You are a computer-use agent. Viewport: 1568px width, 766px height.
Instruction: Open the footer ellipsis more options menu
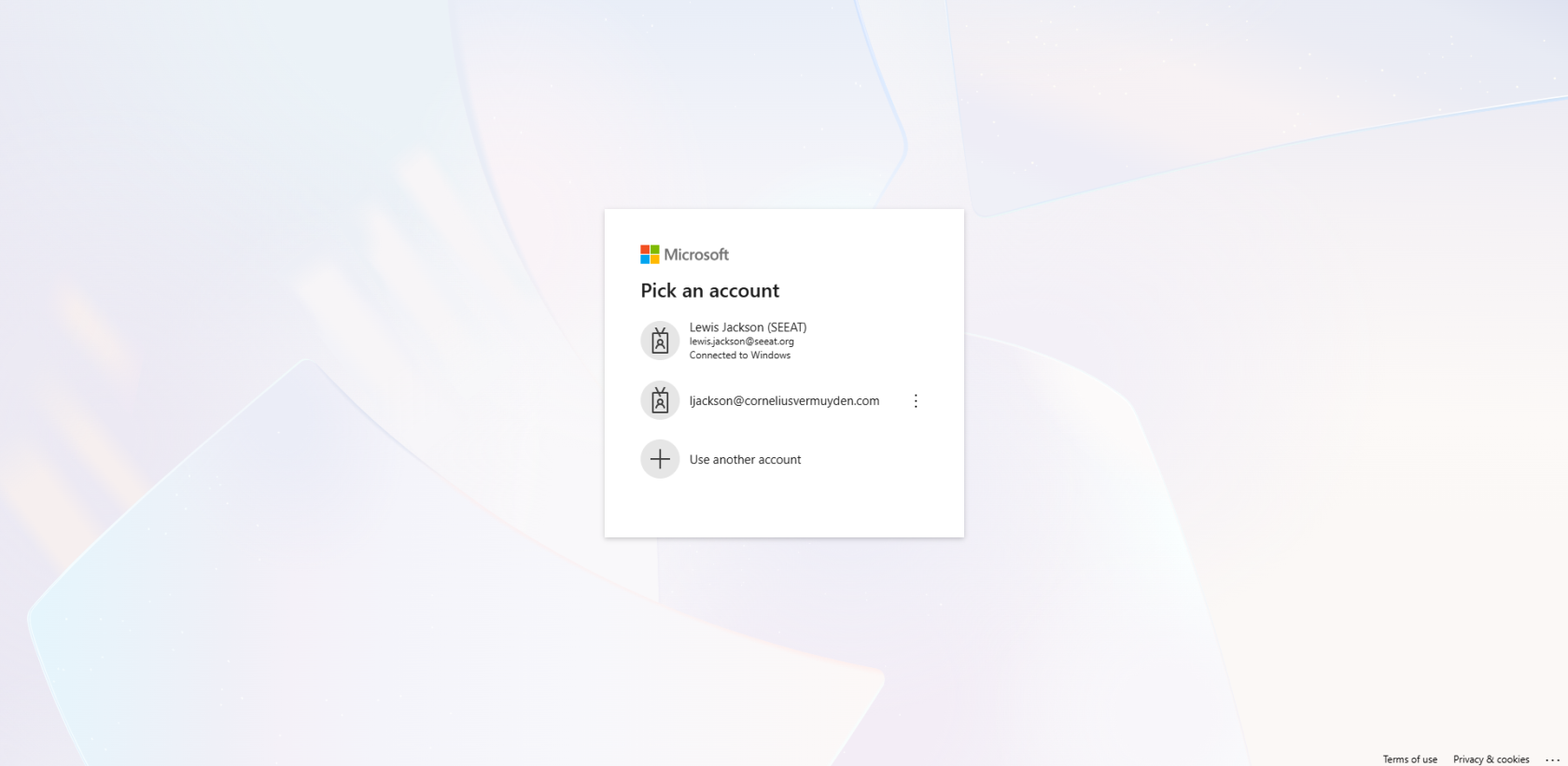[1552, 759]
